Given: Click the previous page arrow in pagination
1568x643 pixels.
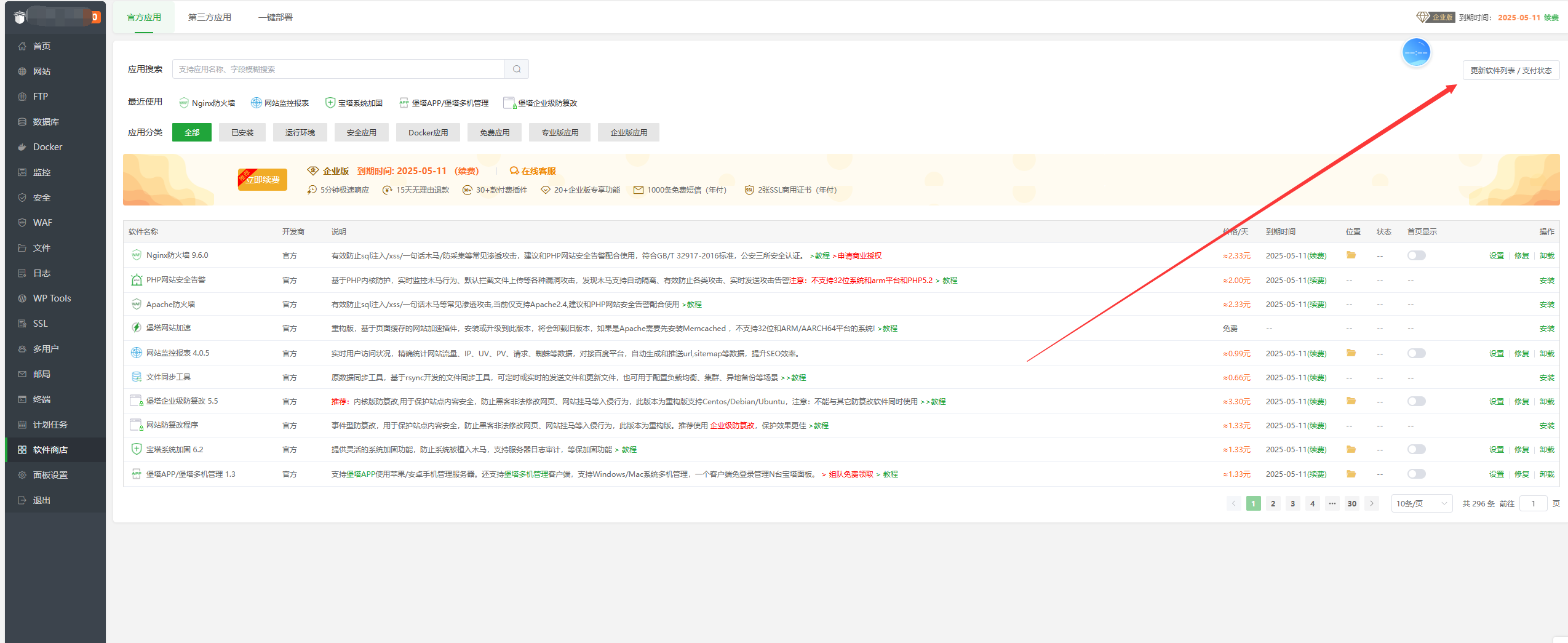Looking at the screenshot, I should pyautogui.click(x=1233, y=503).
